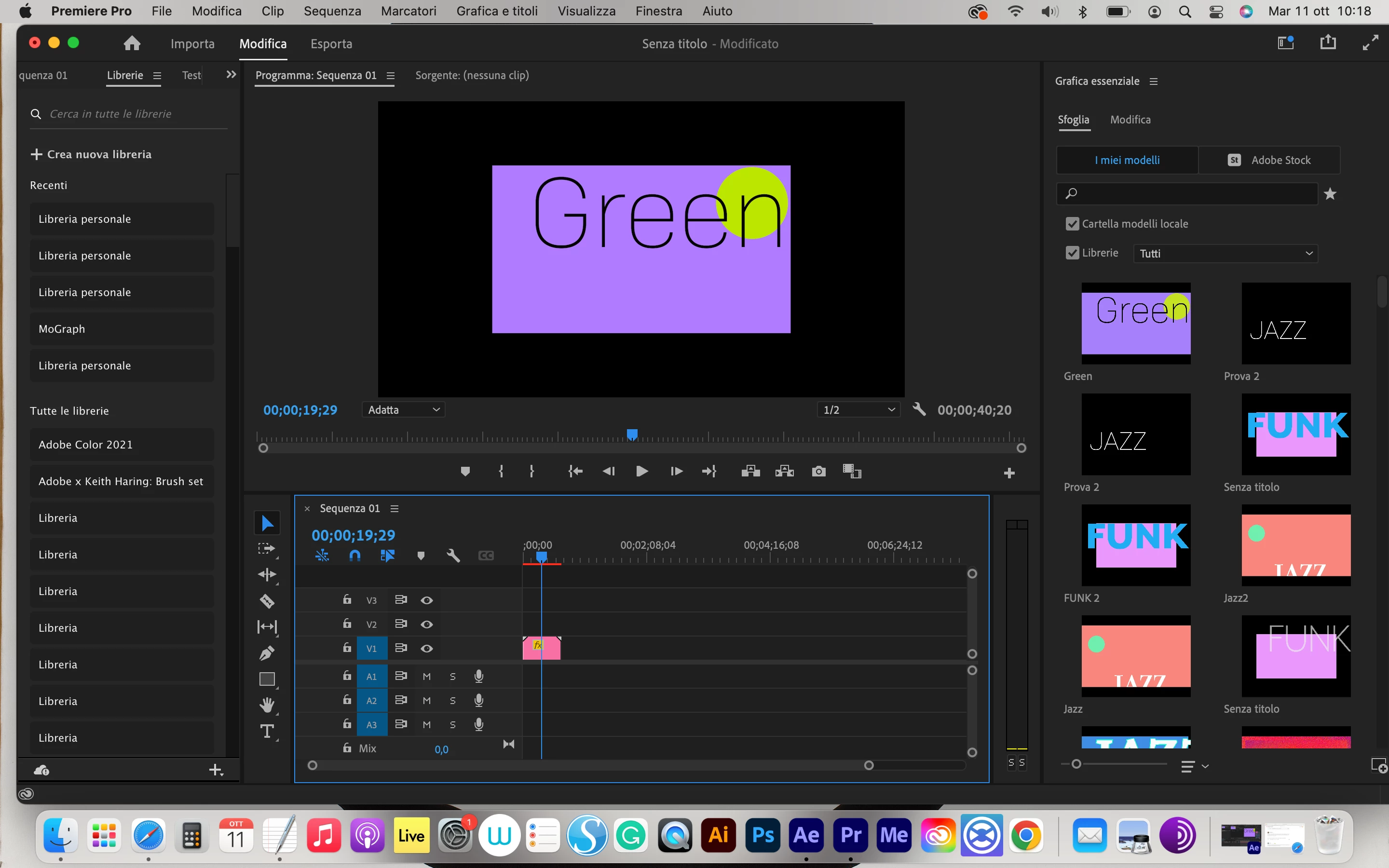Click Crea nuova libreria
Viewport: 1389px width, 868px height.
91,154
